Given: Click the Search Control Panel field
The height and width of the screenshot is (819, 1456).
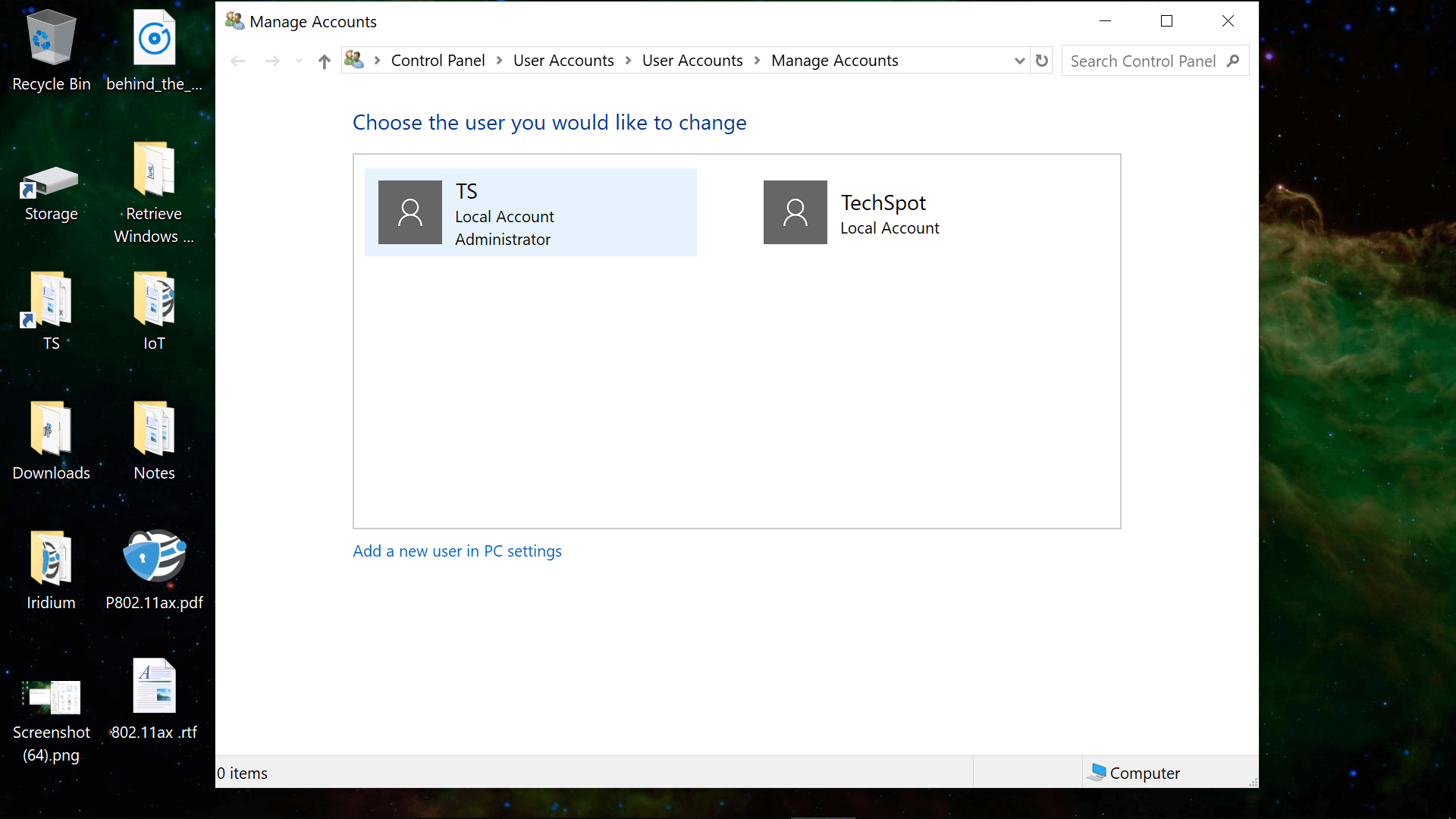Looking at the screenshot, I should point(1142,61).
